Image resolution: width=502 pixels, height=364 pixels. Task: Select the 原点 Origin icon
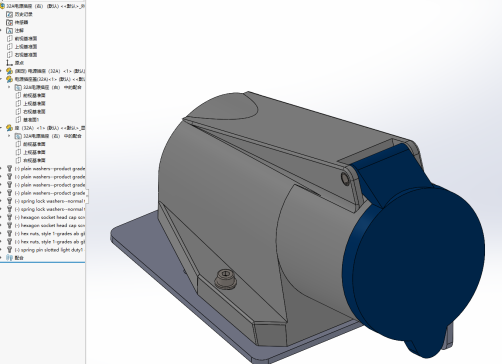(x=10, y=63)
